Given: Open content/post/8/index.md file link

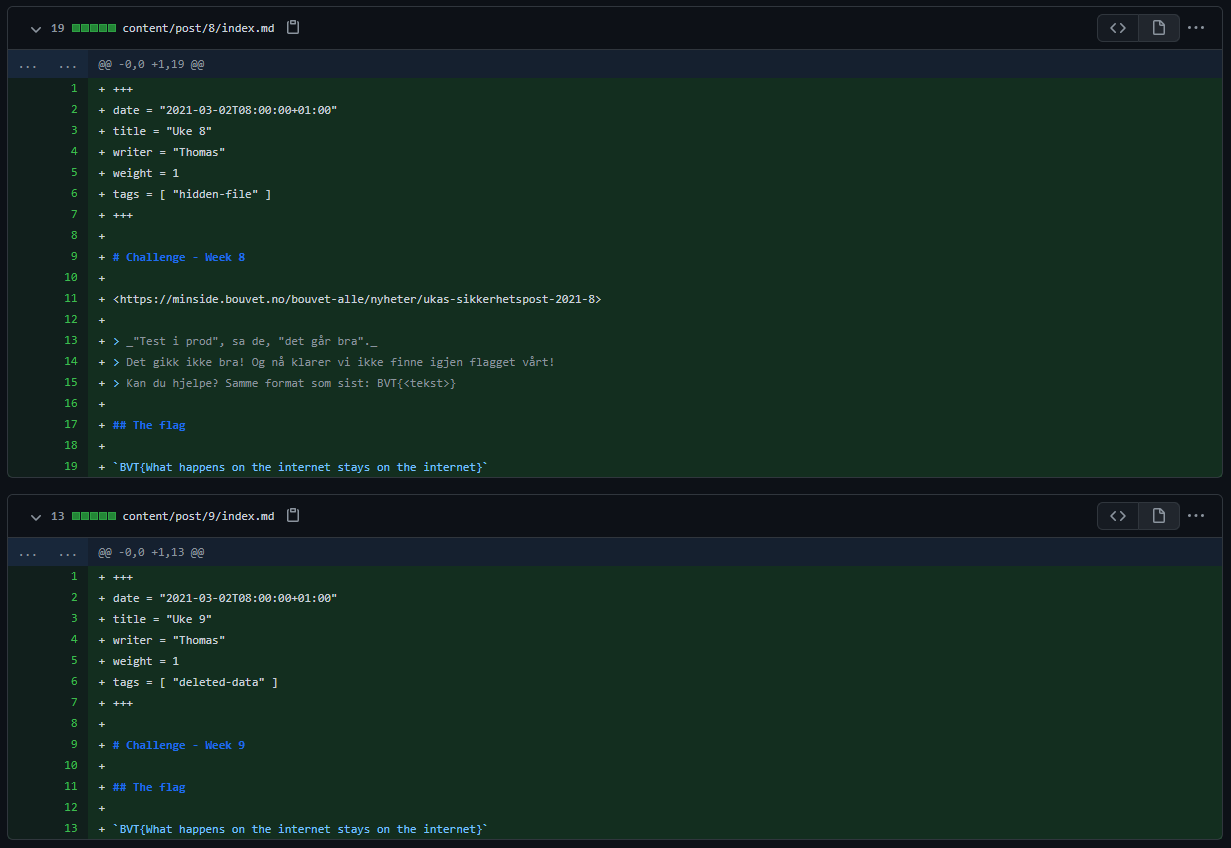Looking at the screenshot, I should point(198,28).
